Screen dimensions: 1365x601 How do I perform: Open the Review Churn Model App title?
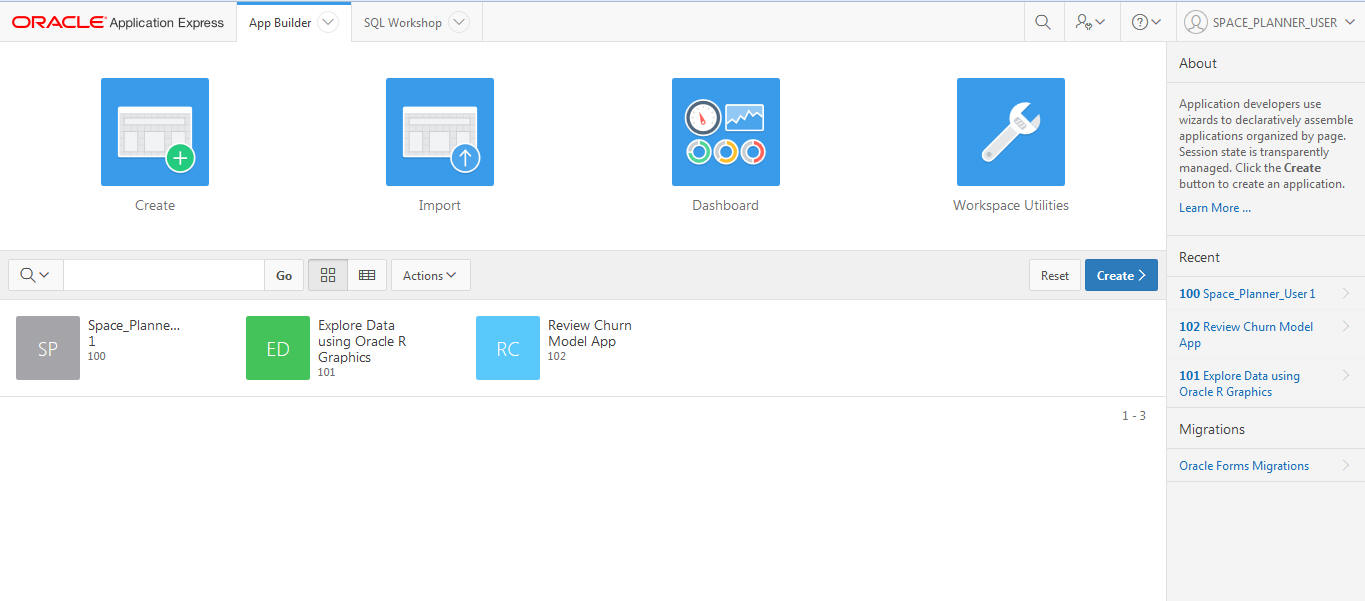tap(590, 333)
